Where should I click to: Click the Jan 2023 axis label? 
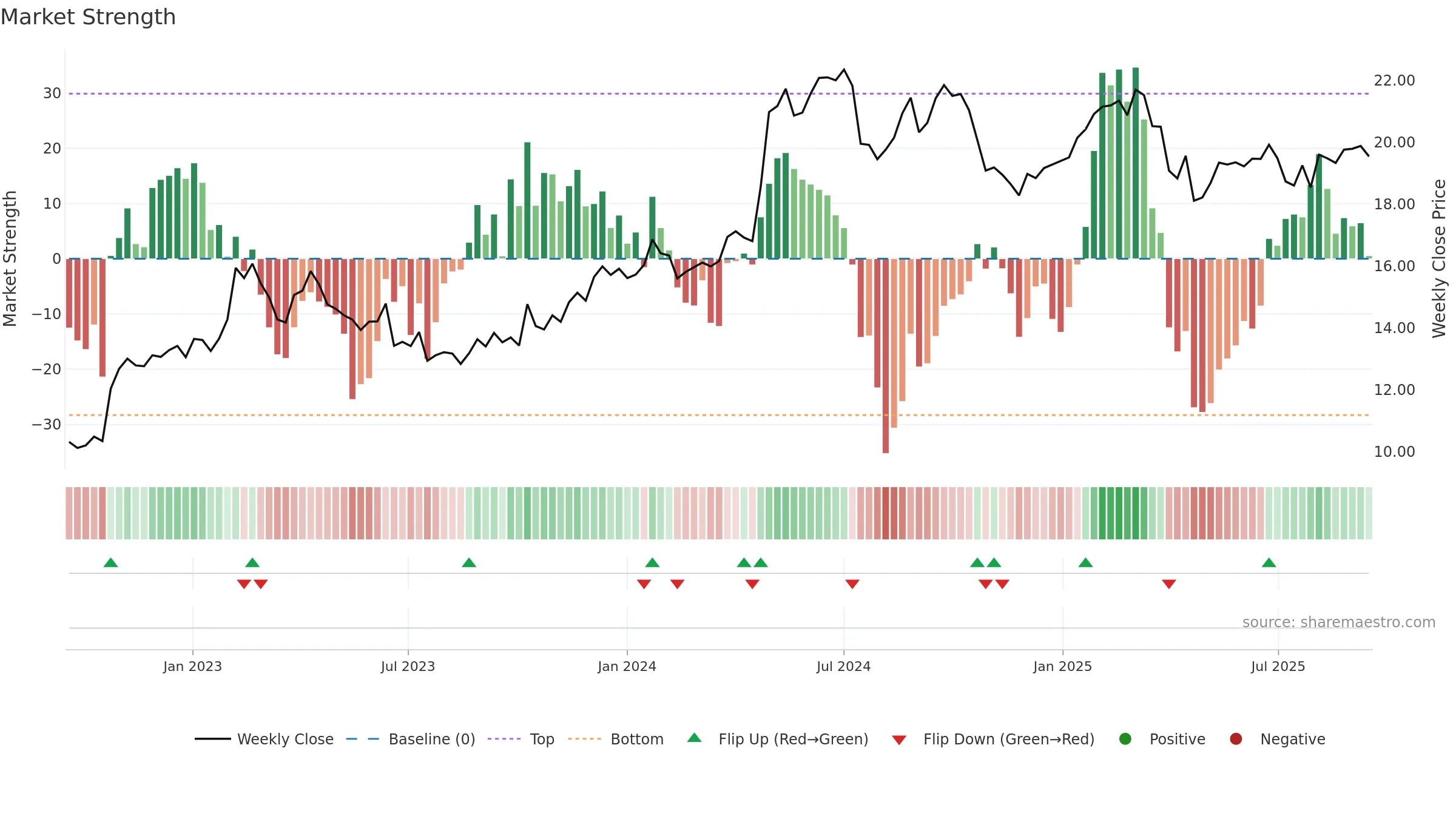coord(192,667)
